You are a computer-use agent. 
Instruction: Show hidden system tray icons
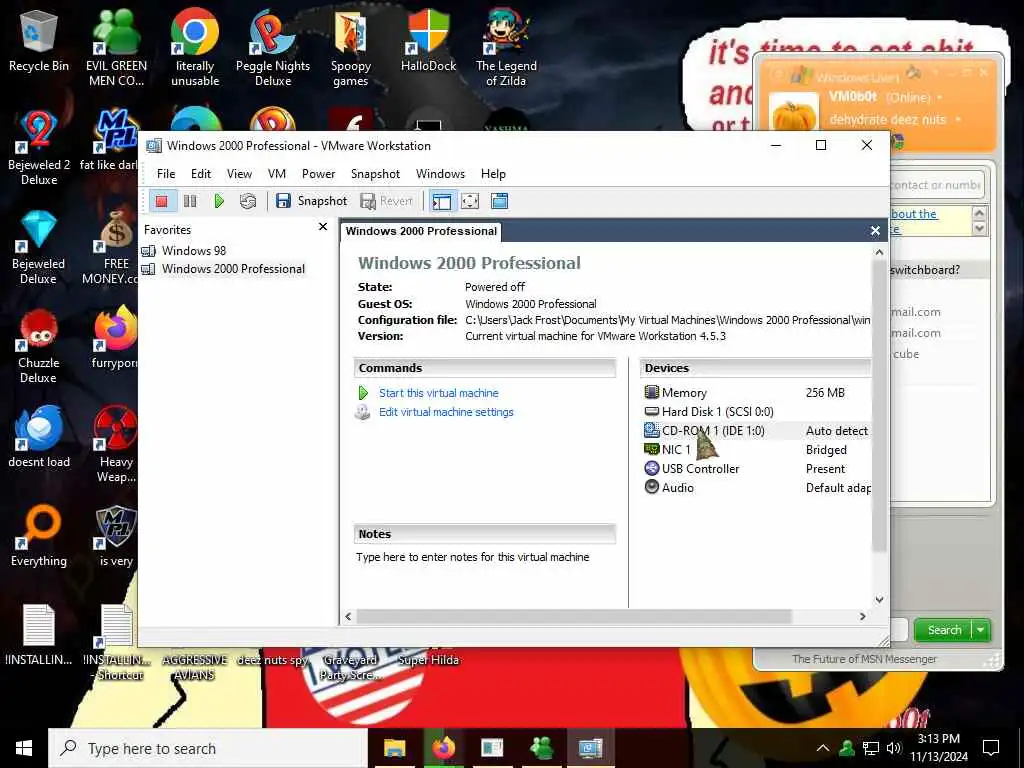pos(823,748)
